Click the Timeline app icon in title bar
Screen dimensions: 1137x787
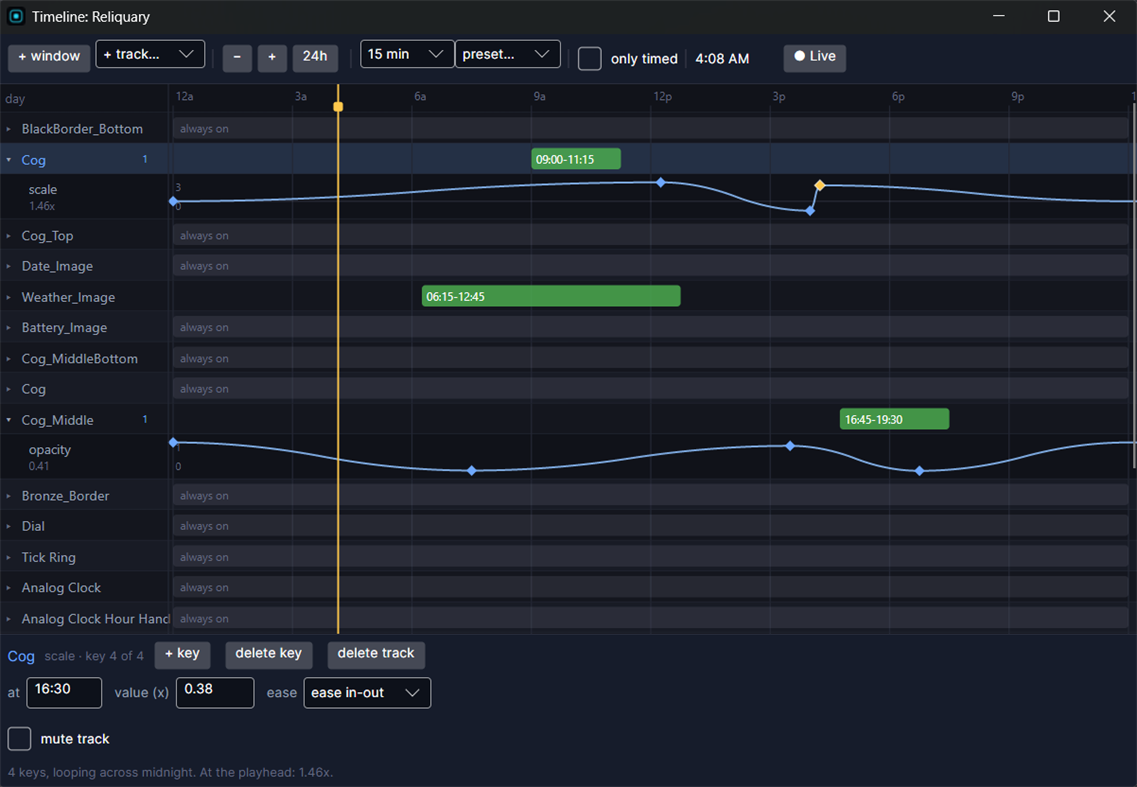(x=16, y=16)
